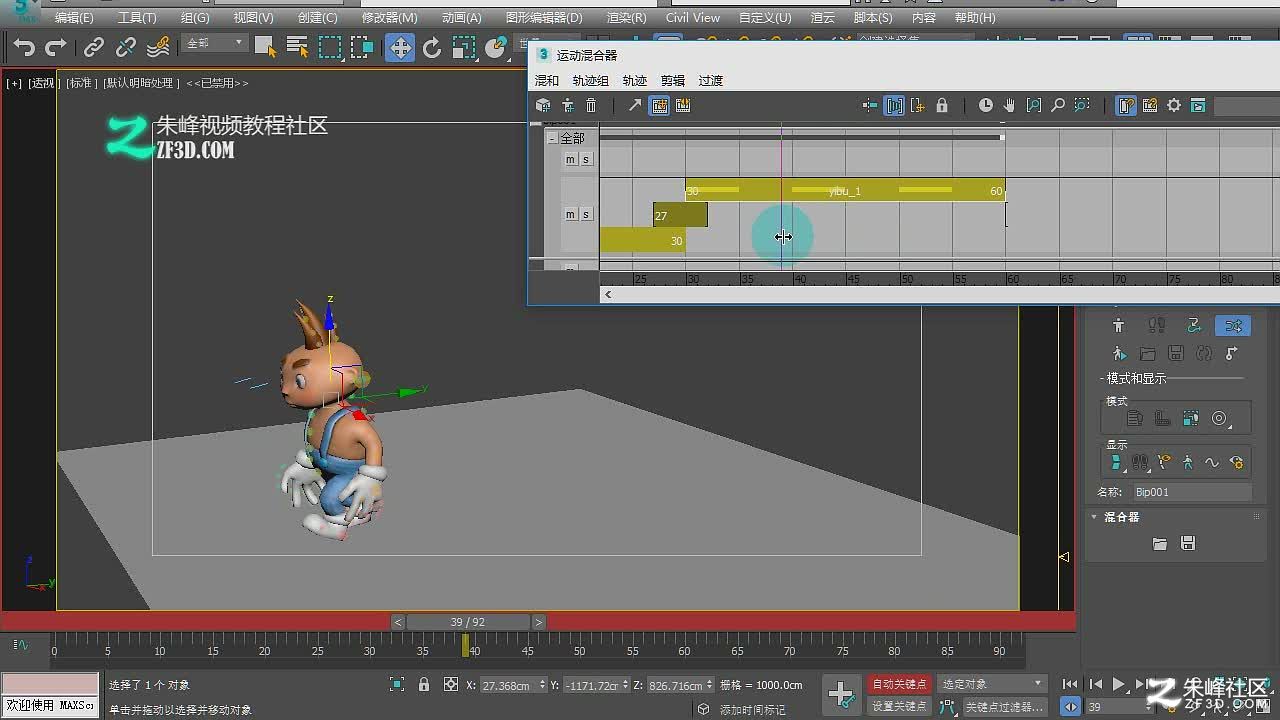Open Select by Name list tool
The image size is (1280, 720).
(297, 47)
